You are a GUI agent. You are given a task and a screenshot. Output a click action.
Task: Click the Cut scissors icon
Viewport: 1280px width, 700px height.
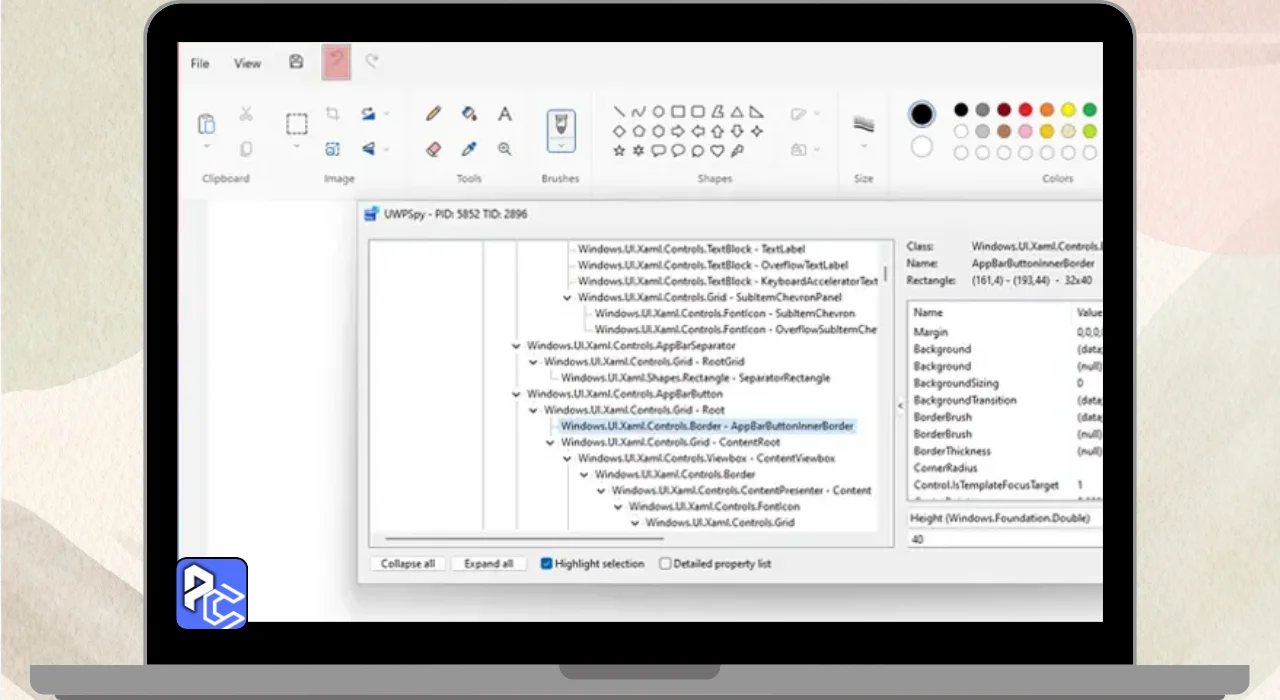click(246, 114)
